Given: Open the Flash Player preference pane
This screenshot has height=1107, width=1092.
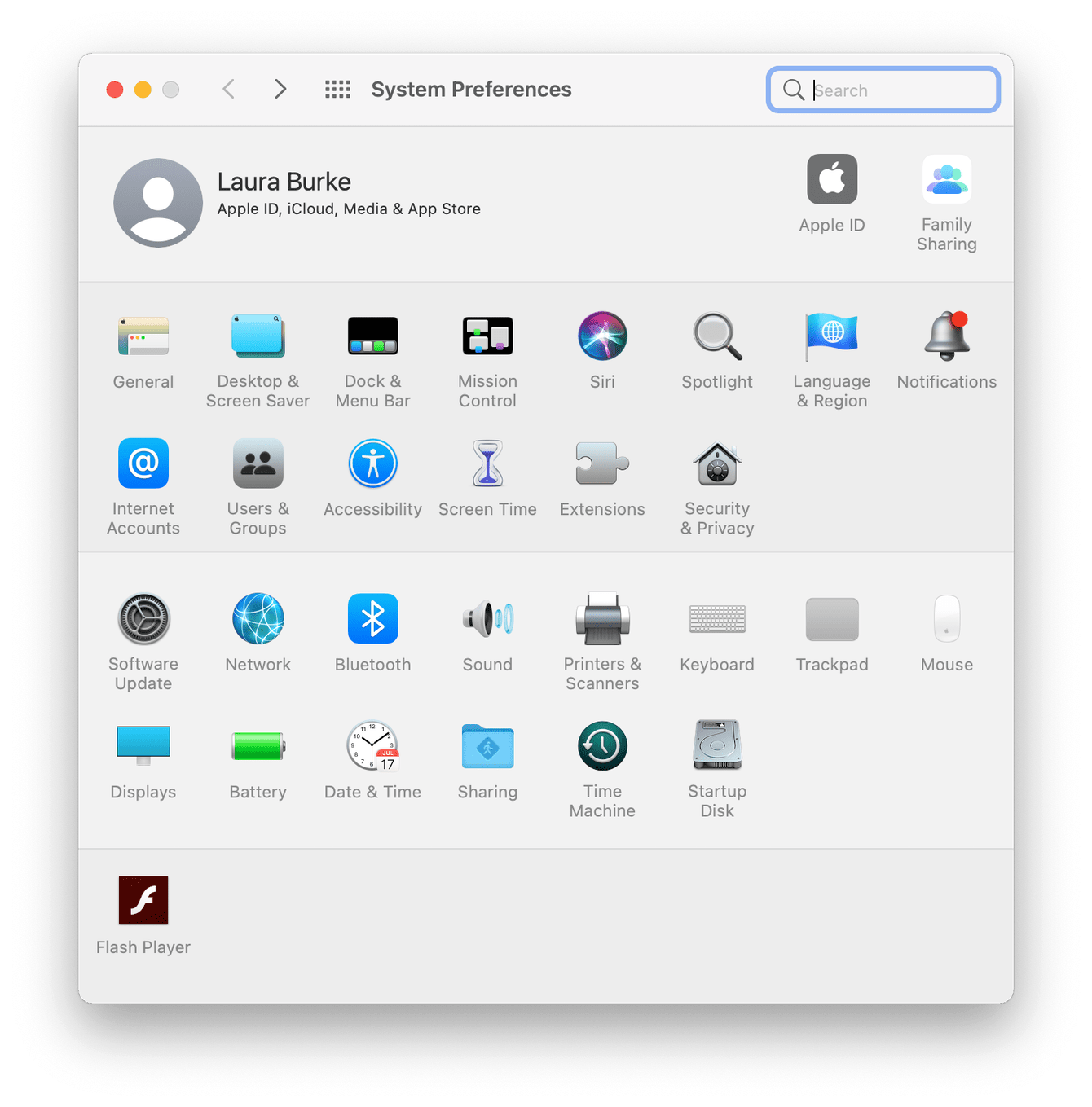Looking at the screenshot, I should point(143,900).
